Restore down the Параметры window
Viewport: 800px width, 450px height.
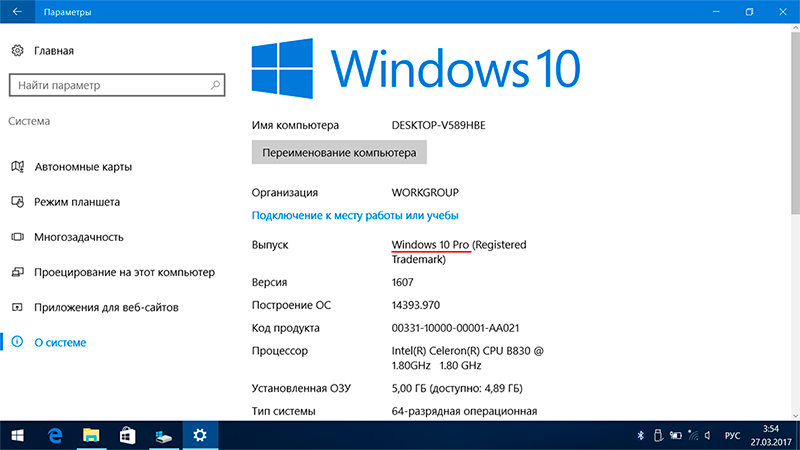(749, 12)
